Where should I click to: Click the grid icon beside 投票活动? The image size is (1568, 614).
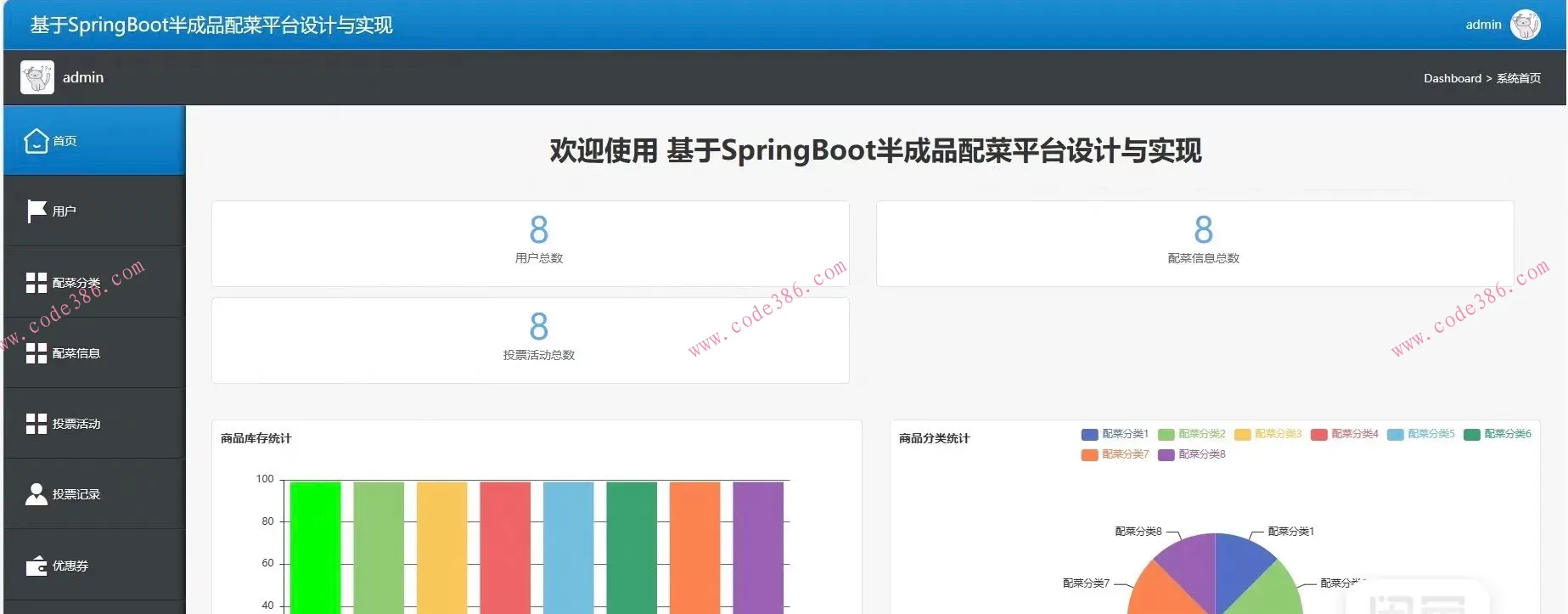(x=37, y=424)
